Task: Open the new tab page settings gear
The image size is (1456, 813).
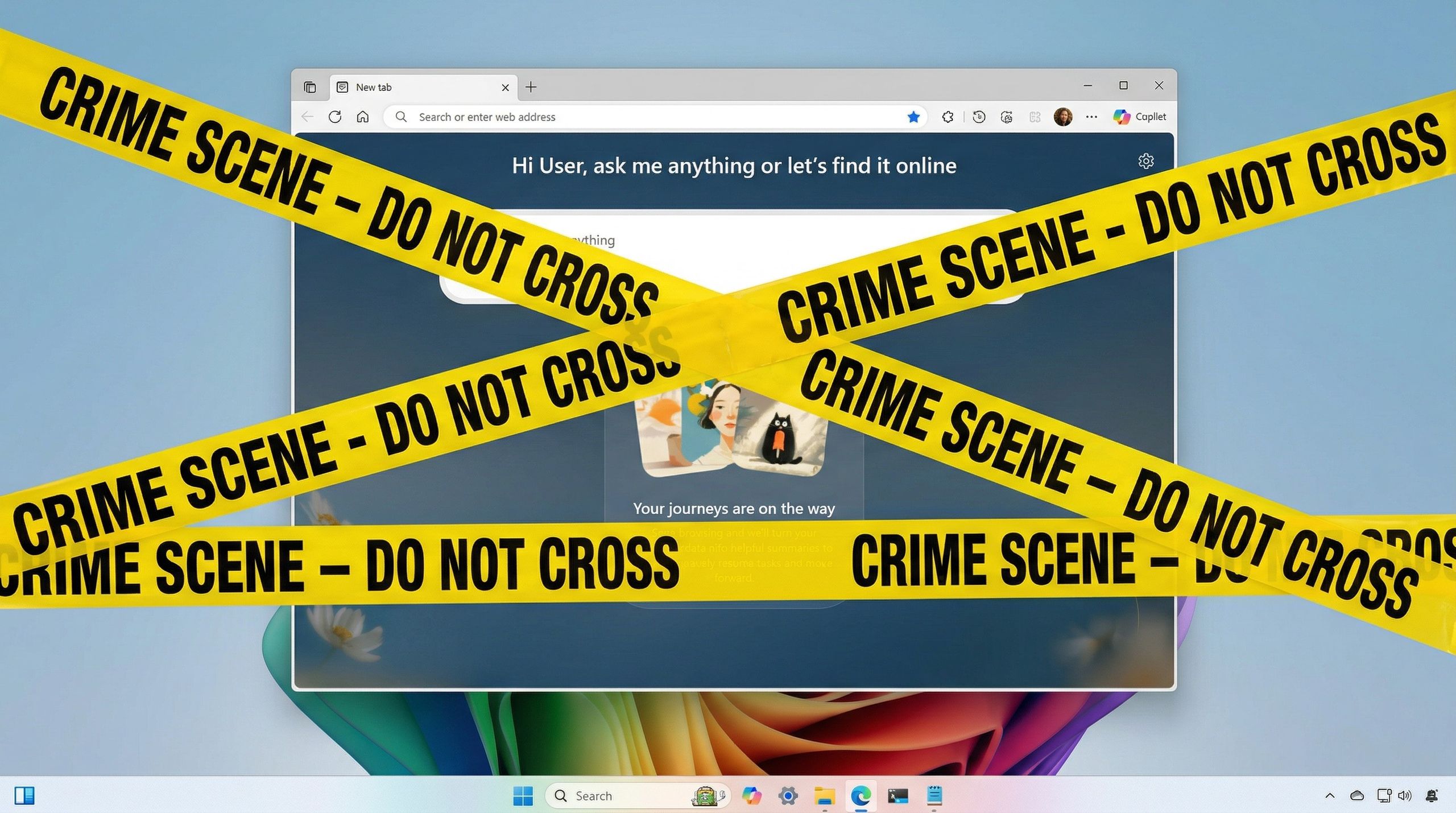Action: tap(1147, 161)
